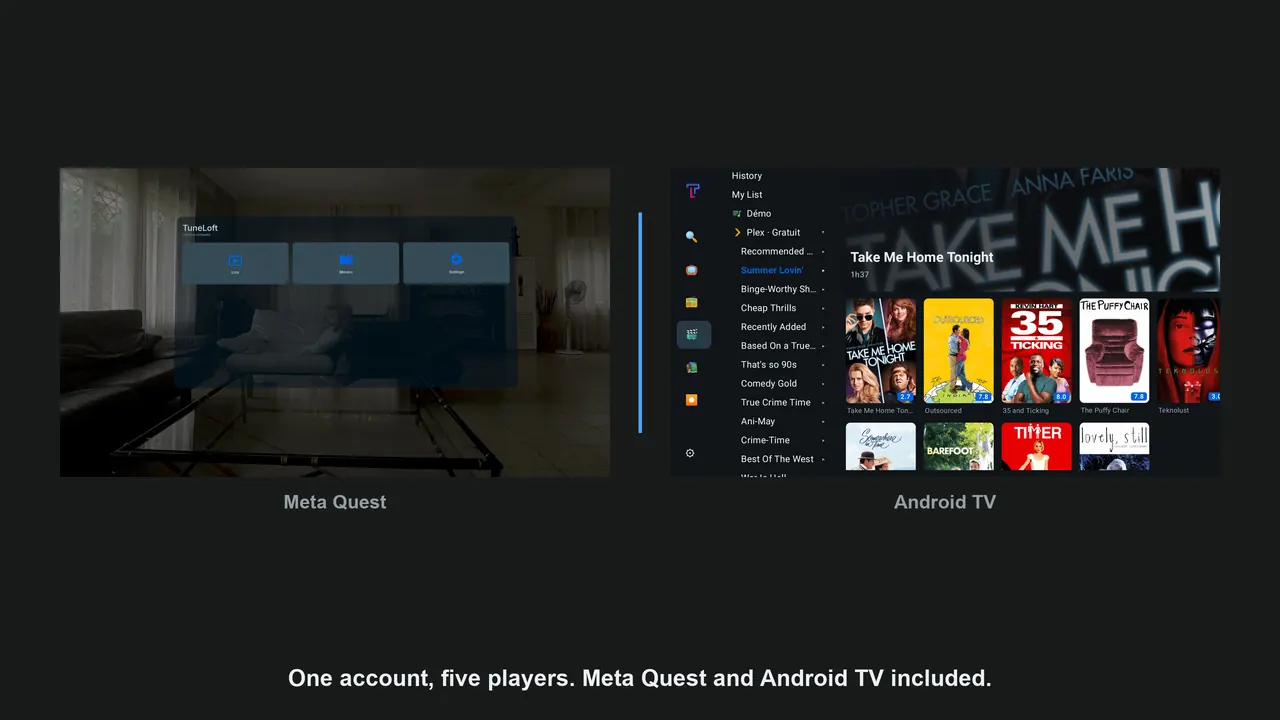The image size is (1280, 720).
Task: Expand the Cheap Thrills arrow
Action: 823,308
